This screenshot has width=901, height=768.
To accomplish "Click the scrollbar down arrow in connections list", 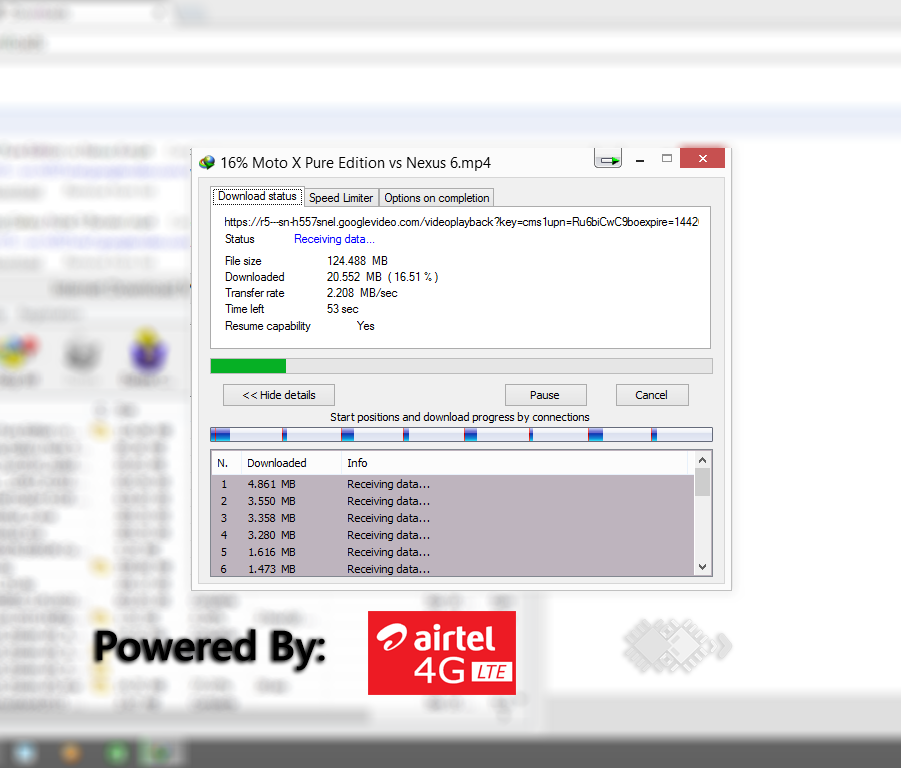I will (x=702, y=567).
